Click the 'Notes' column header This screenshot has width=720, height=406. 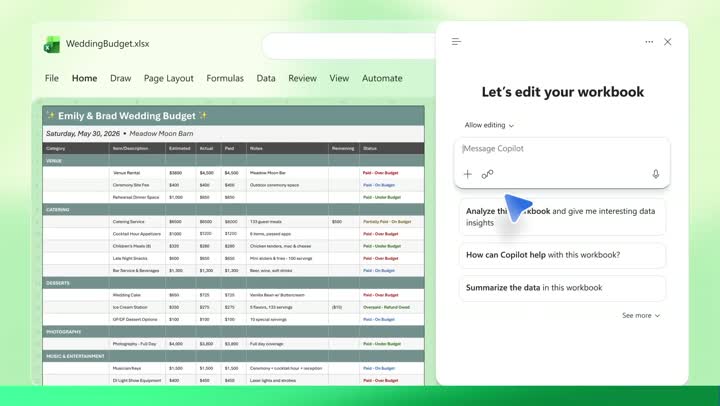(287, 148)
